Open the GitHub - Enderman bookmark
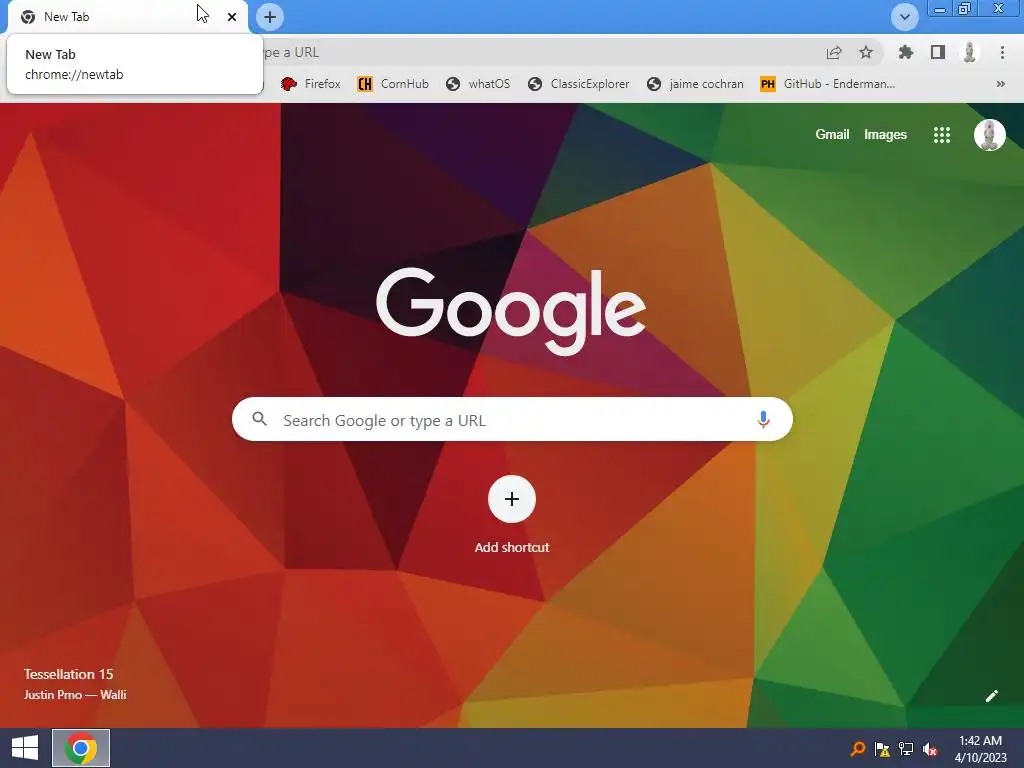 [x=827, y=84]
